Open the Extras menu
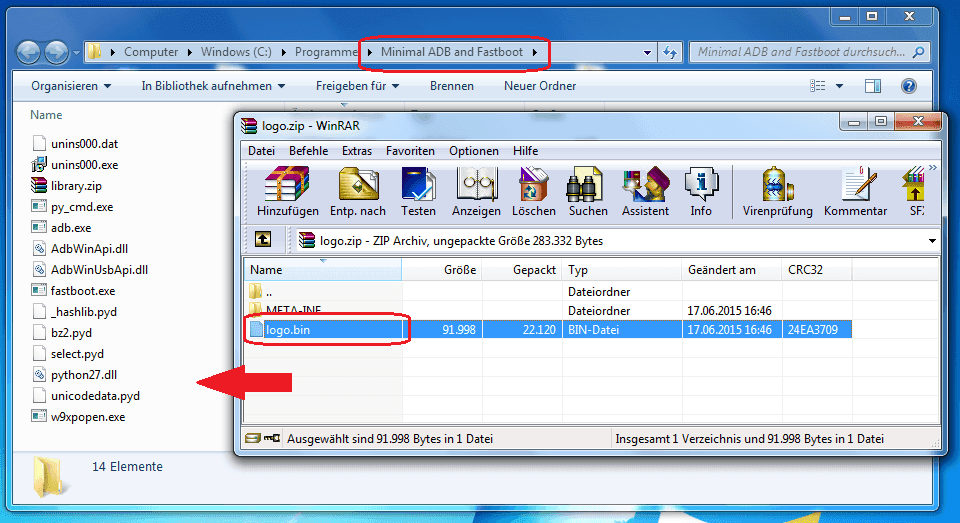Viewport: 960px width, 523px height. [x=357, y=151]
